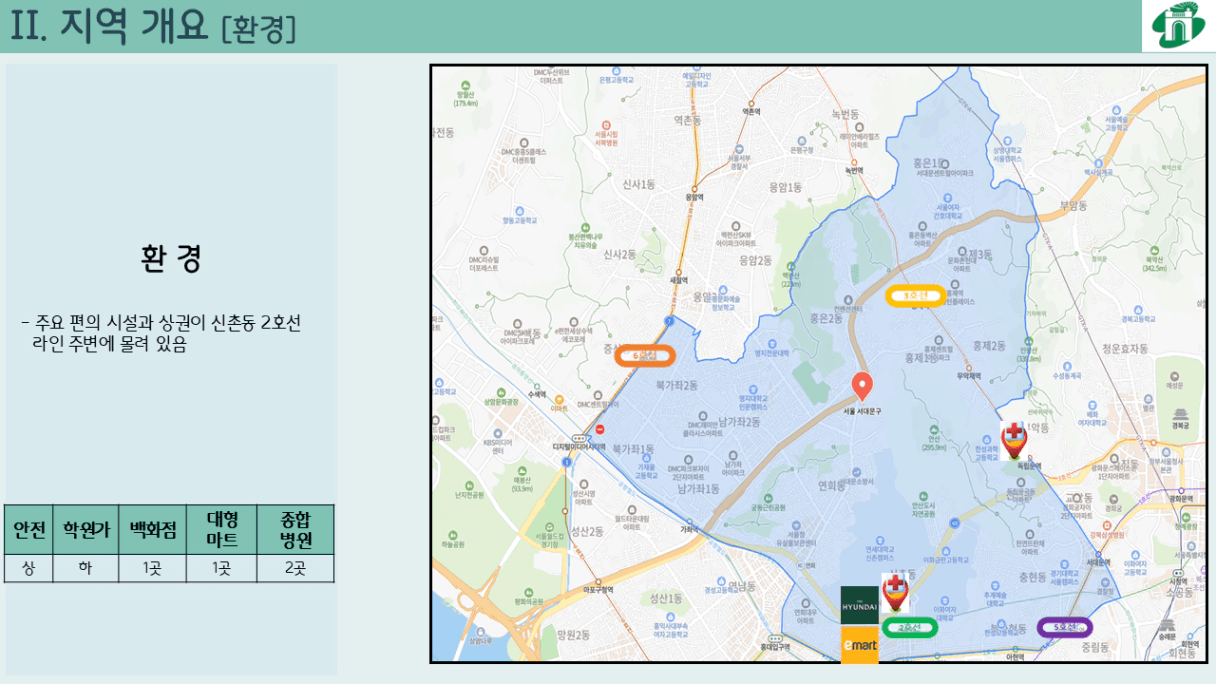Click the 학원가 table header cell
The image size is (1216, 684).
84,530
